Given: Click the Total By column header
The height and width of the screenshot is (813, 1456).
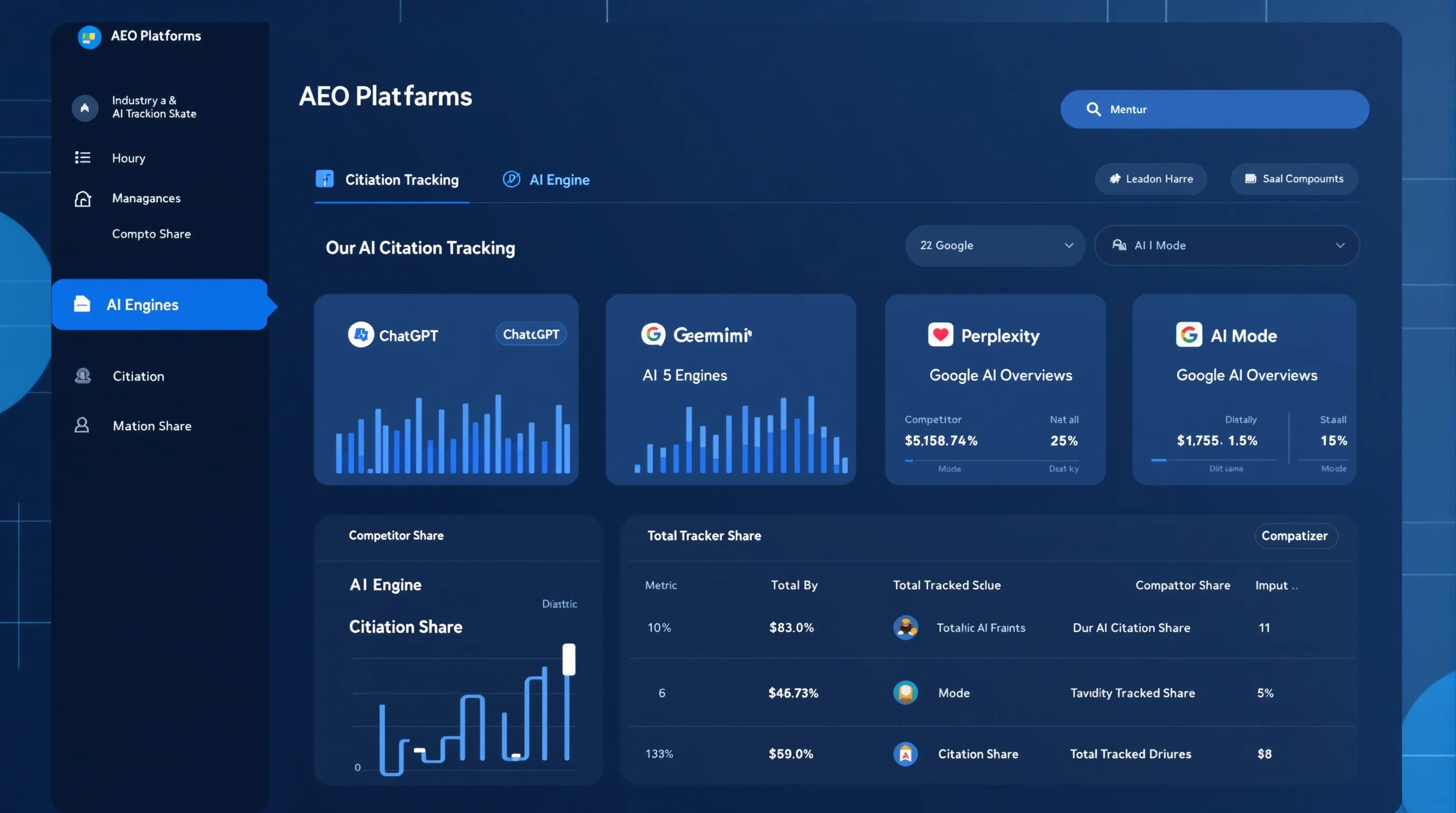Looking at the screenshot, I should pyautogui.click(x=794, y=585).
